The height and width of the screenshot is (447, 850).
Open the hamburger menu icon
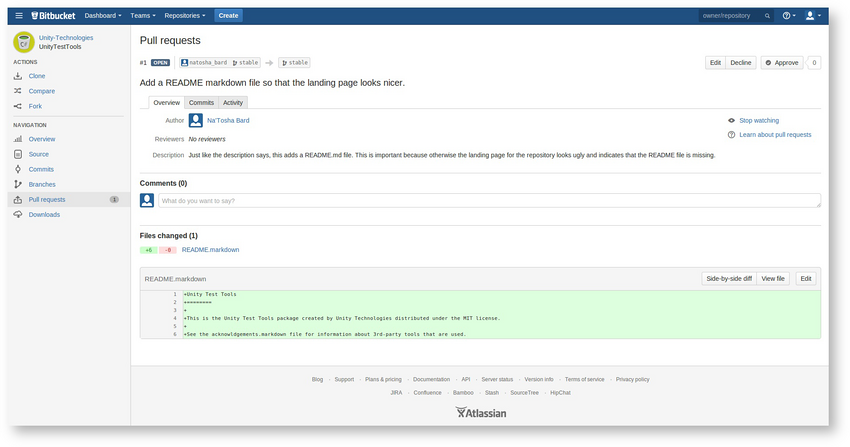(x=19, y=16)
